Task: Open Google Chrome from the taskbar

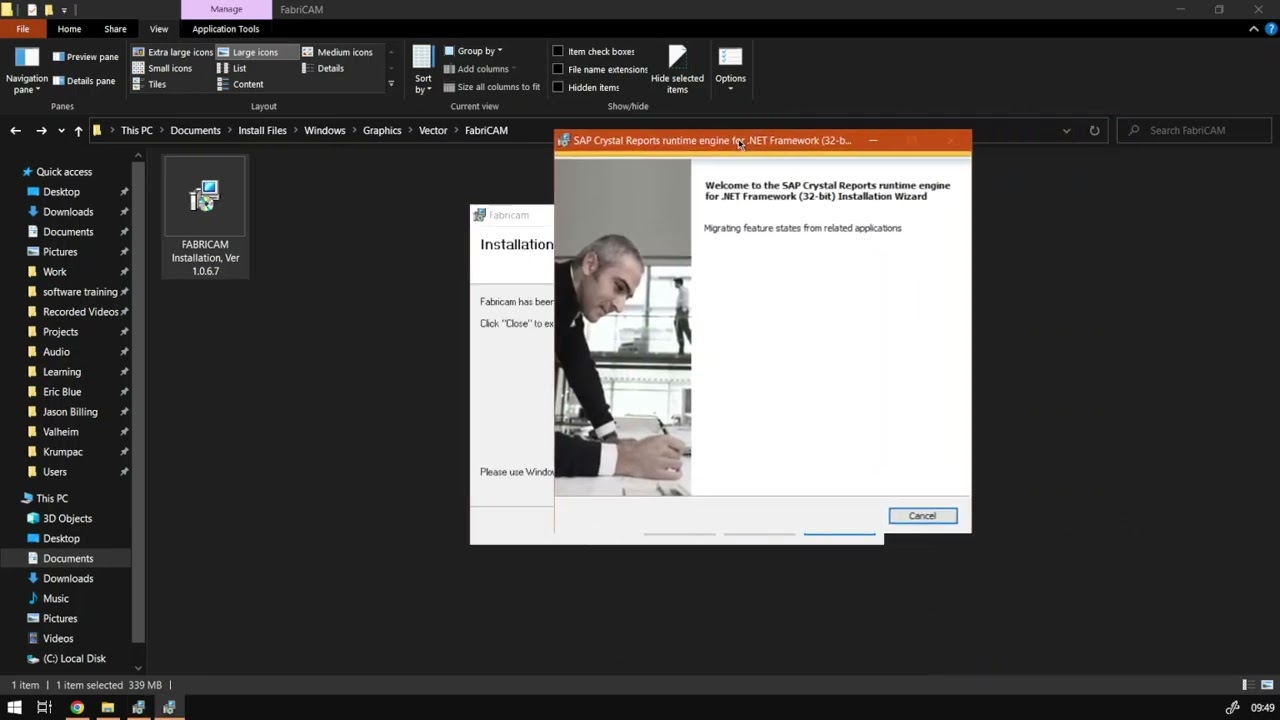Action: tap(77, 708)
